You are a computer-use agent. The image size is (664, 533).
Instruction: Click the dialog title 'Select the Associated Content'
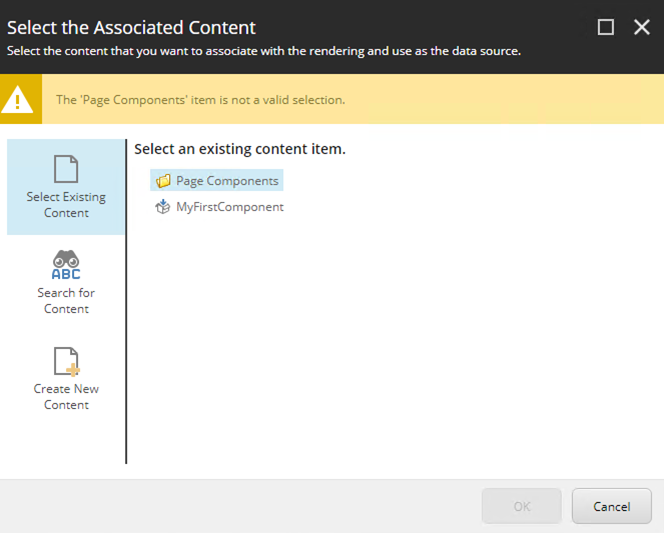point(131,28)
